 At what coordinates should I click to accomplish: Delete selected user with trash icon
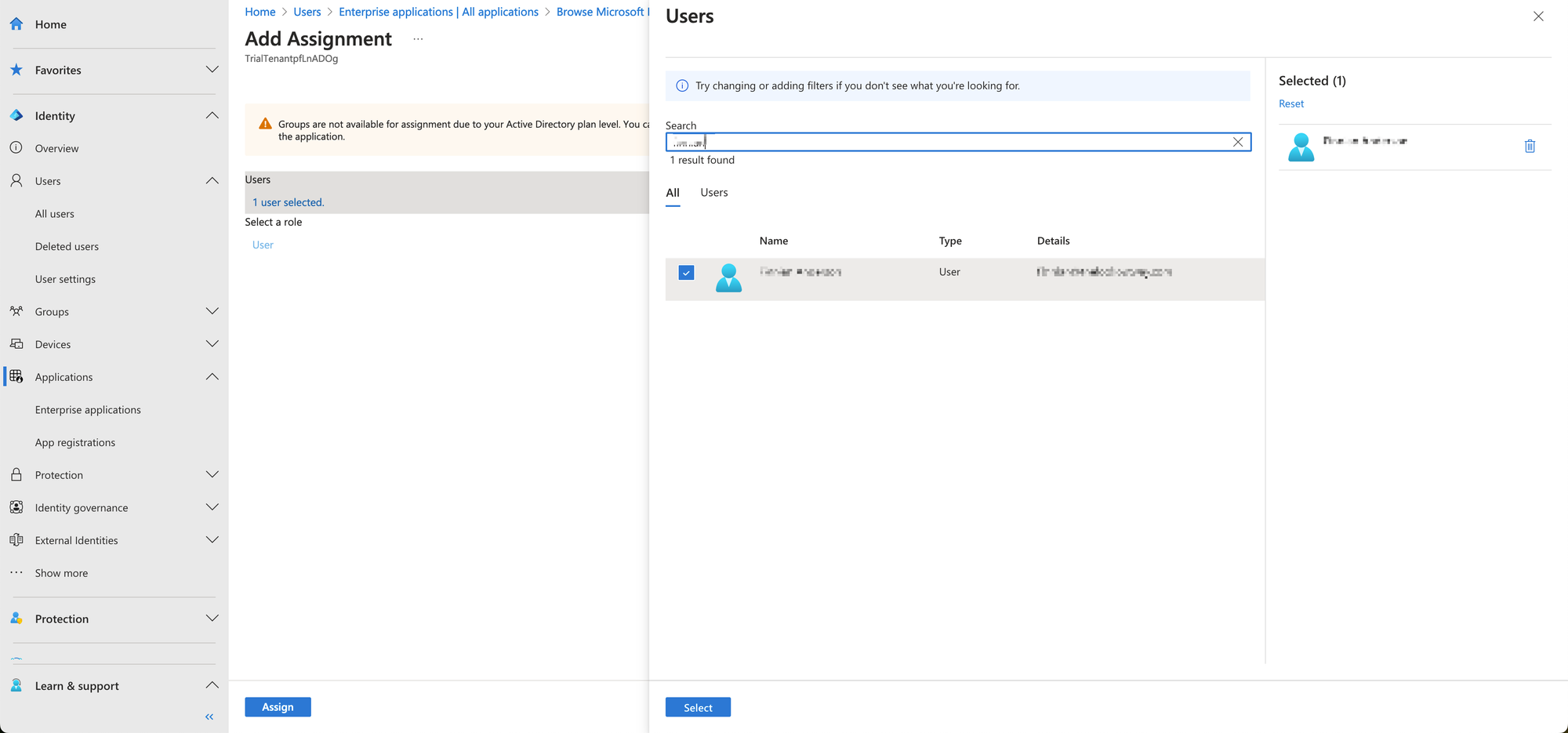(1529, 146)
